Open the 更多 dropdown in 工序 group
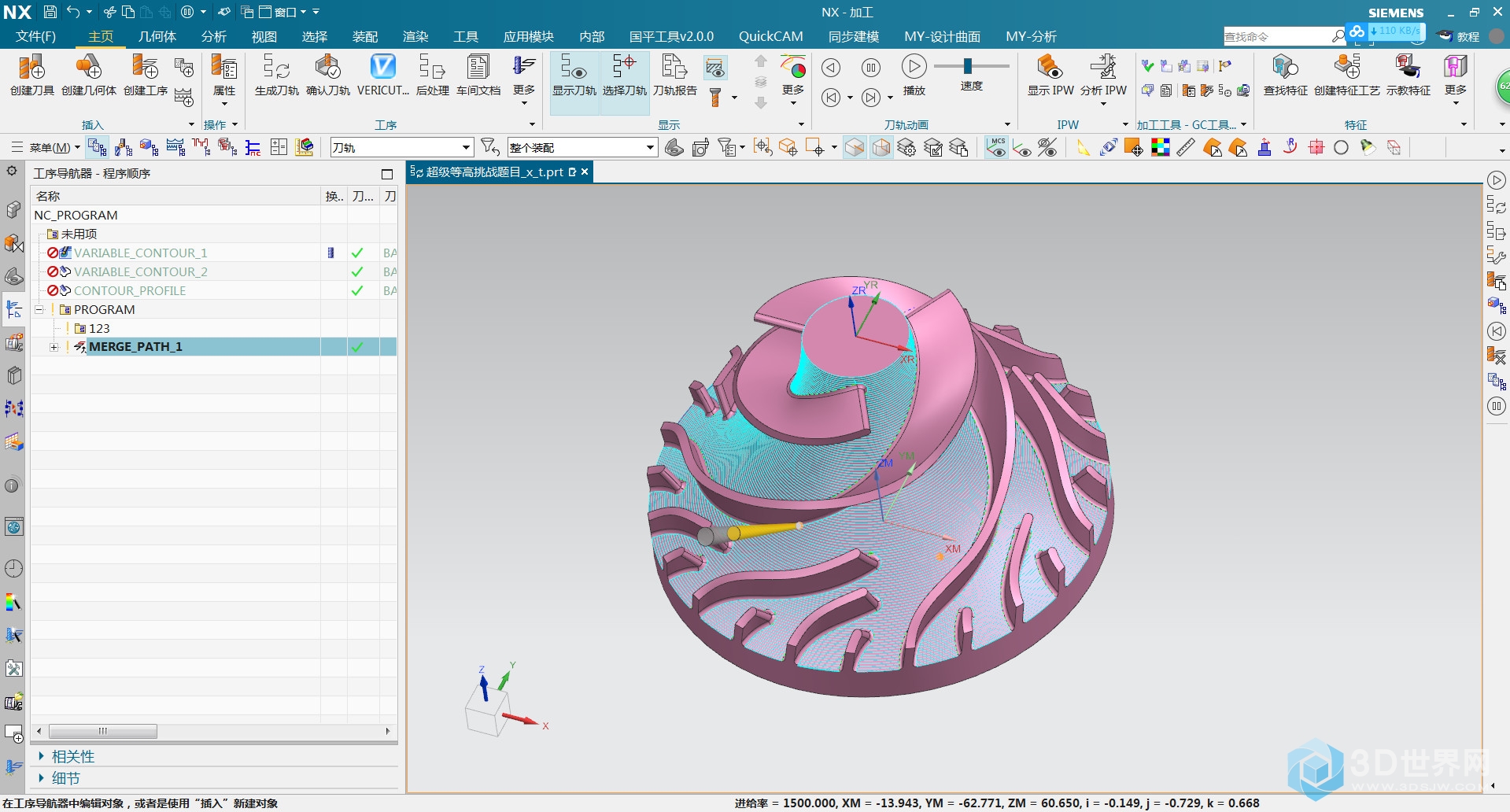Viewport: 1510px width, 812px height. tap(524, 80)
